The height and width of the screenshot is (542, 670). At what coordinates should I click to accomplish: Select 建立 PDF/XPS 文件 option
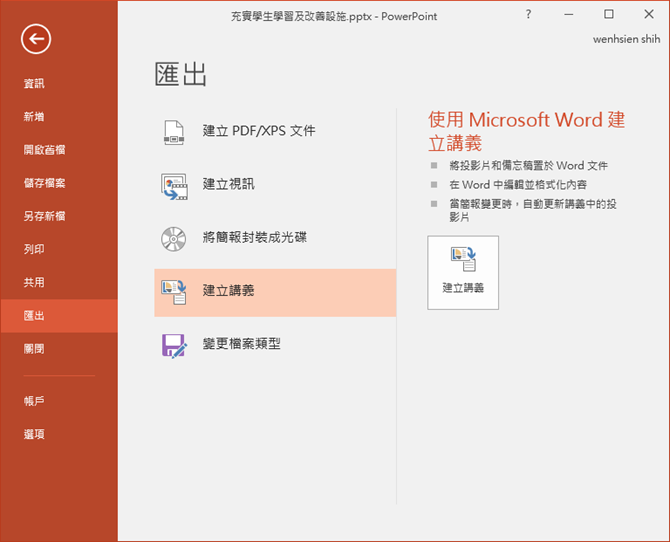[x=275, y=132]
